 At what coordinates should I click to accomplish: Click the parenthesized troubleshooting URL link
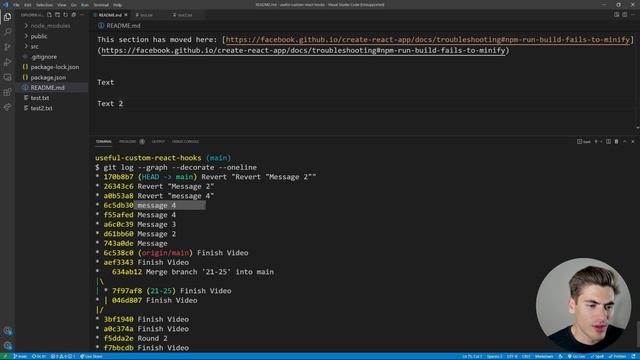coord(303,51)
